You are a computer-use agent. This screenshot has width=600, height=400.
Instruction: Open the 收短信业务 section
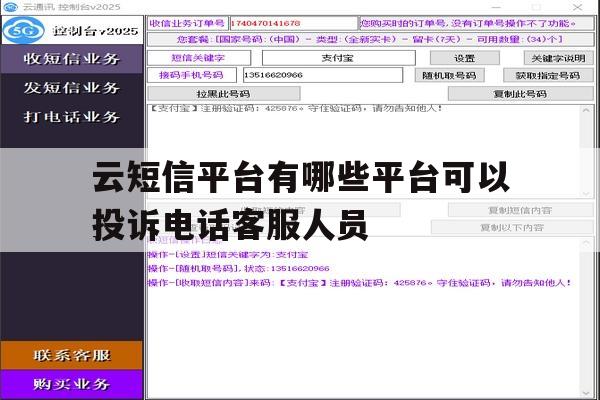click(72, 59)
